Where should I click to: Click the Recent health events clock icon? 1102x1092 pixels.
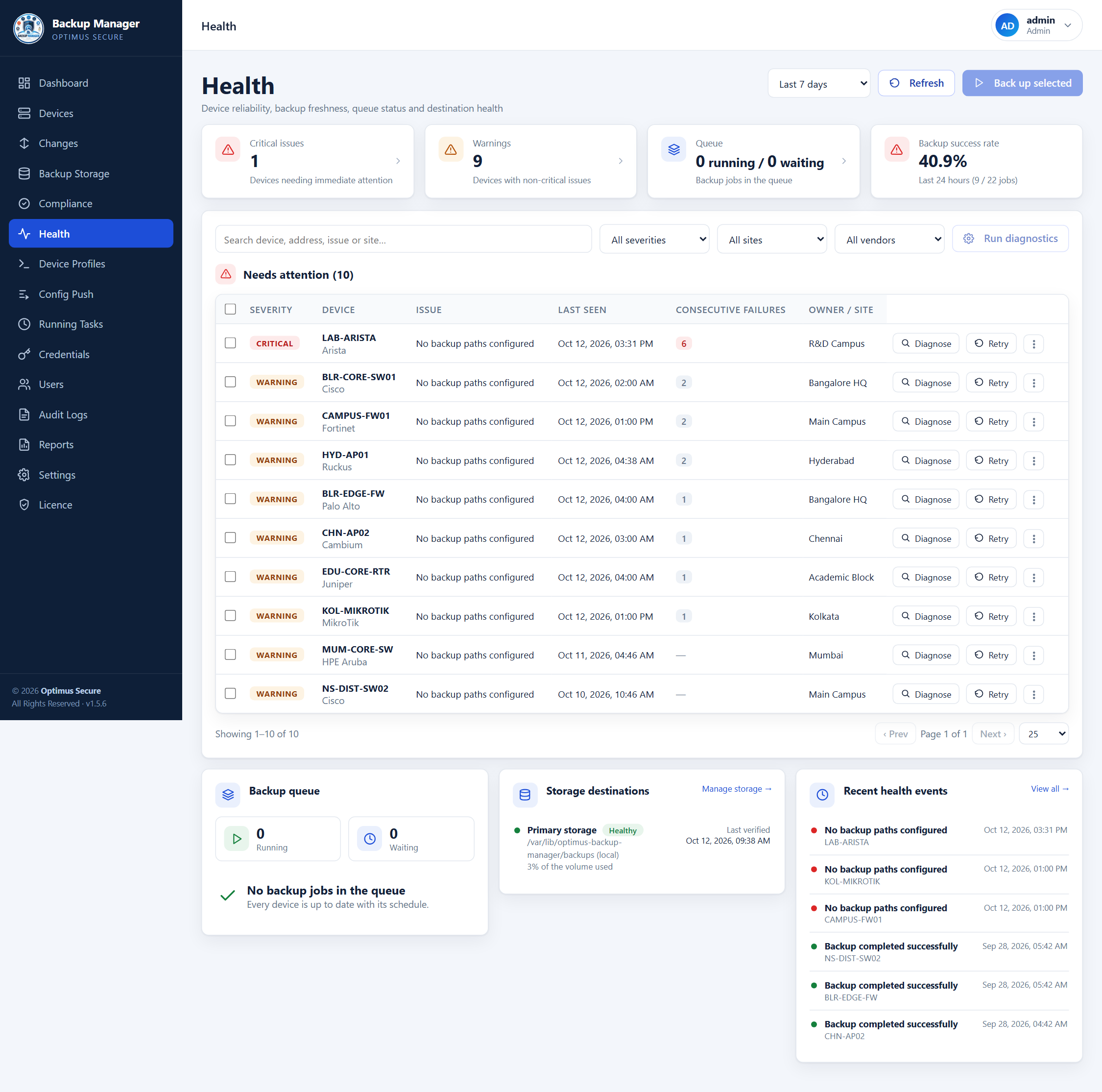822,794
